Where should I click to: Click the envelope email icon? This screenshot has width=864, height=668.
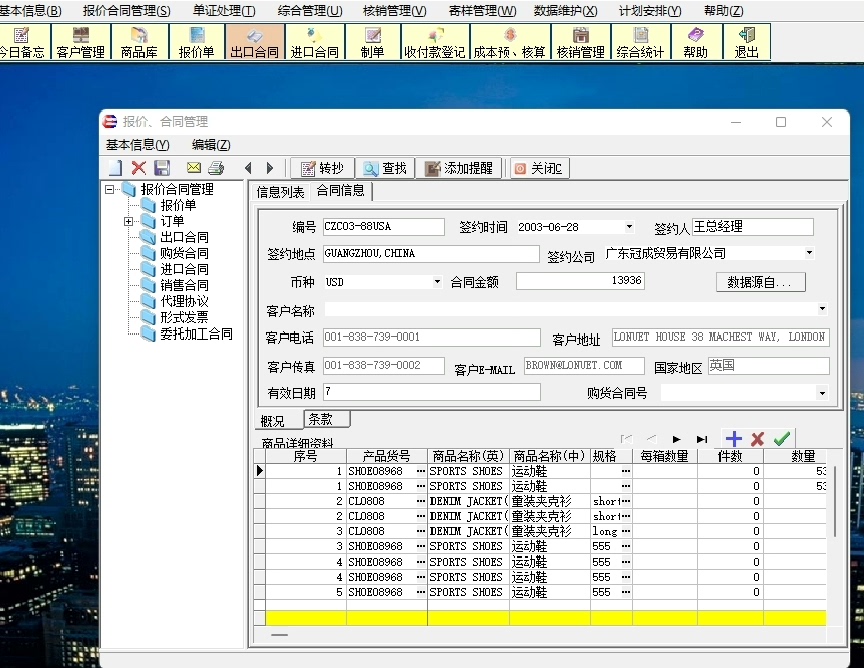194,168
